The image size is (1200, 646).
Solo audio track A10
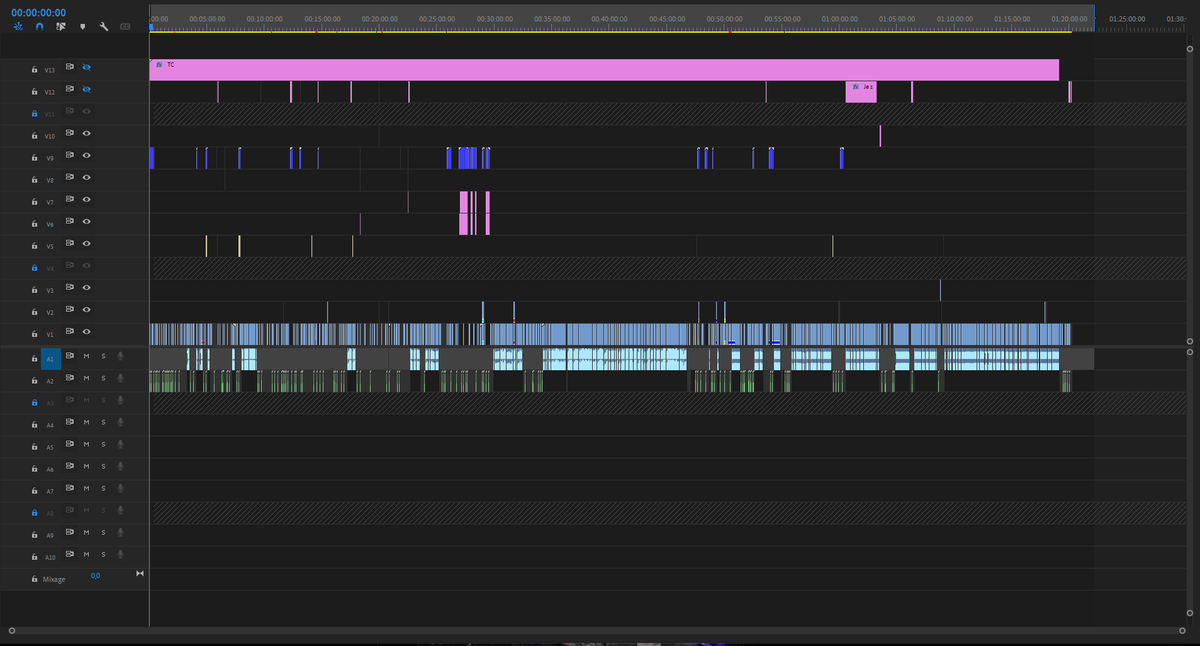point(104,554)
